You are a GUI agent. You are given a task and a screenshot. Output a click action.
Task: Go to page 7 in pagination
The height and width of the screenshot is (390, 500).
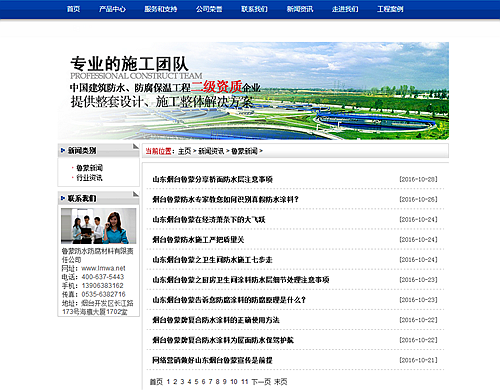click(210, 382)
